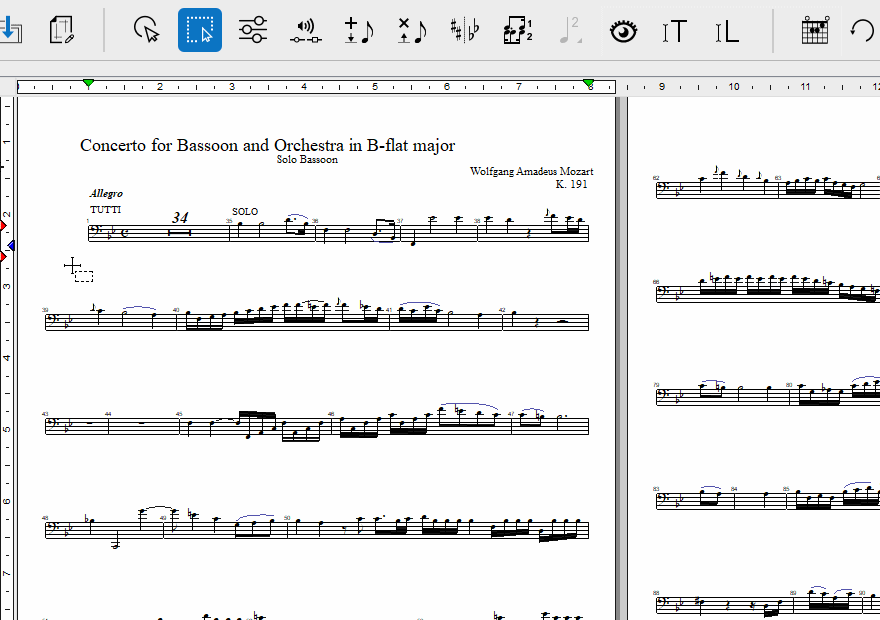Open the voices 1 and 2 tool
This screenshot has width=880, height=620.
tap(517, 30)
